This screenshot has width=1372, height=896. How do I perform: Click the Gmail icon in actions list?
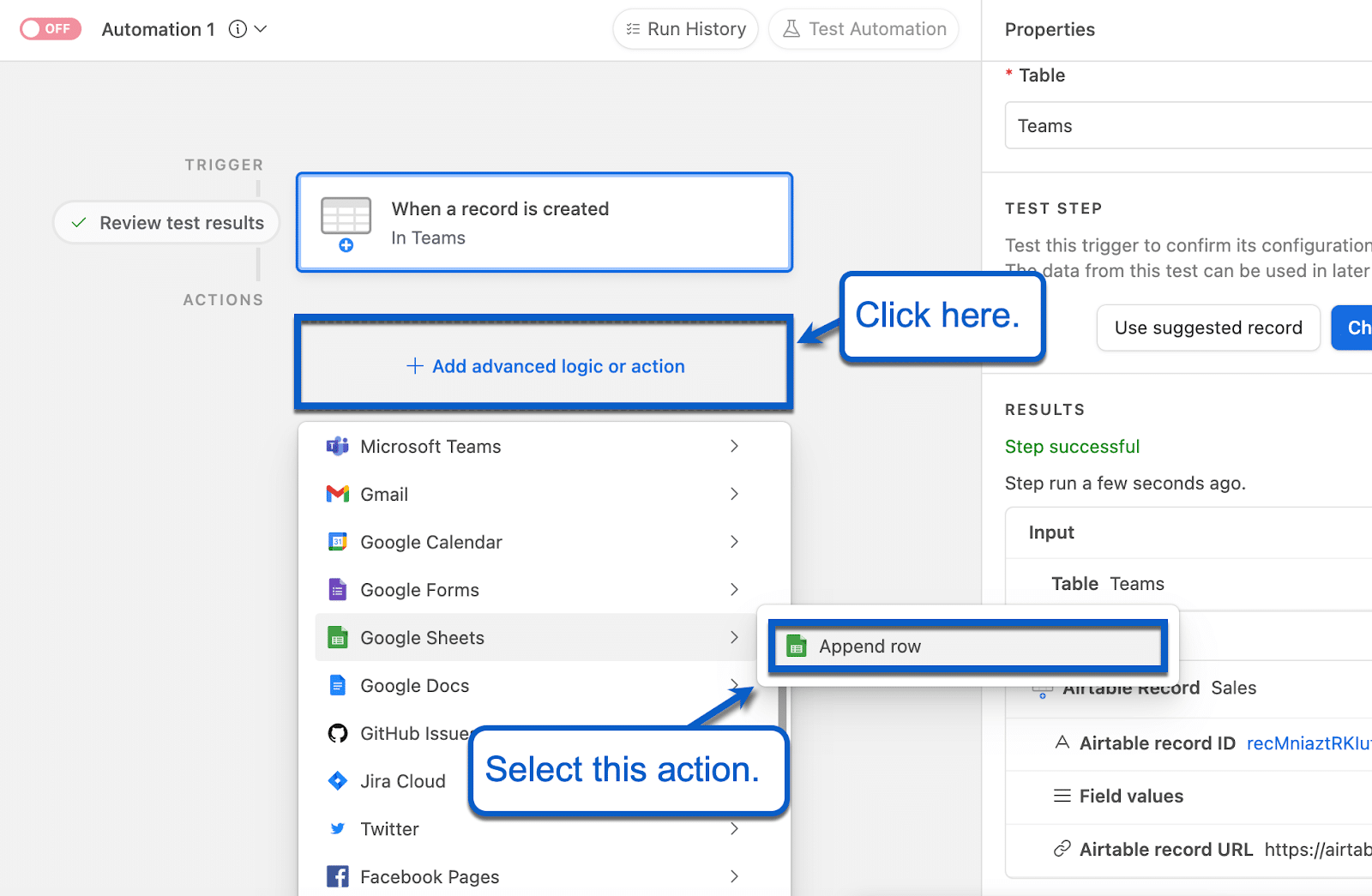[x=338, y=494]
